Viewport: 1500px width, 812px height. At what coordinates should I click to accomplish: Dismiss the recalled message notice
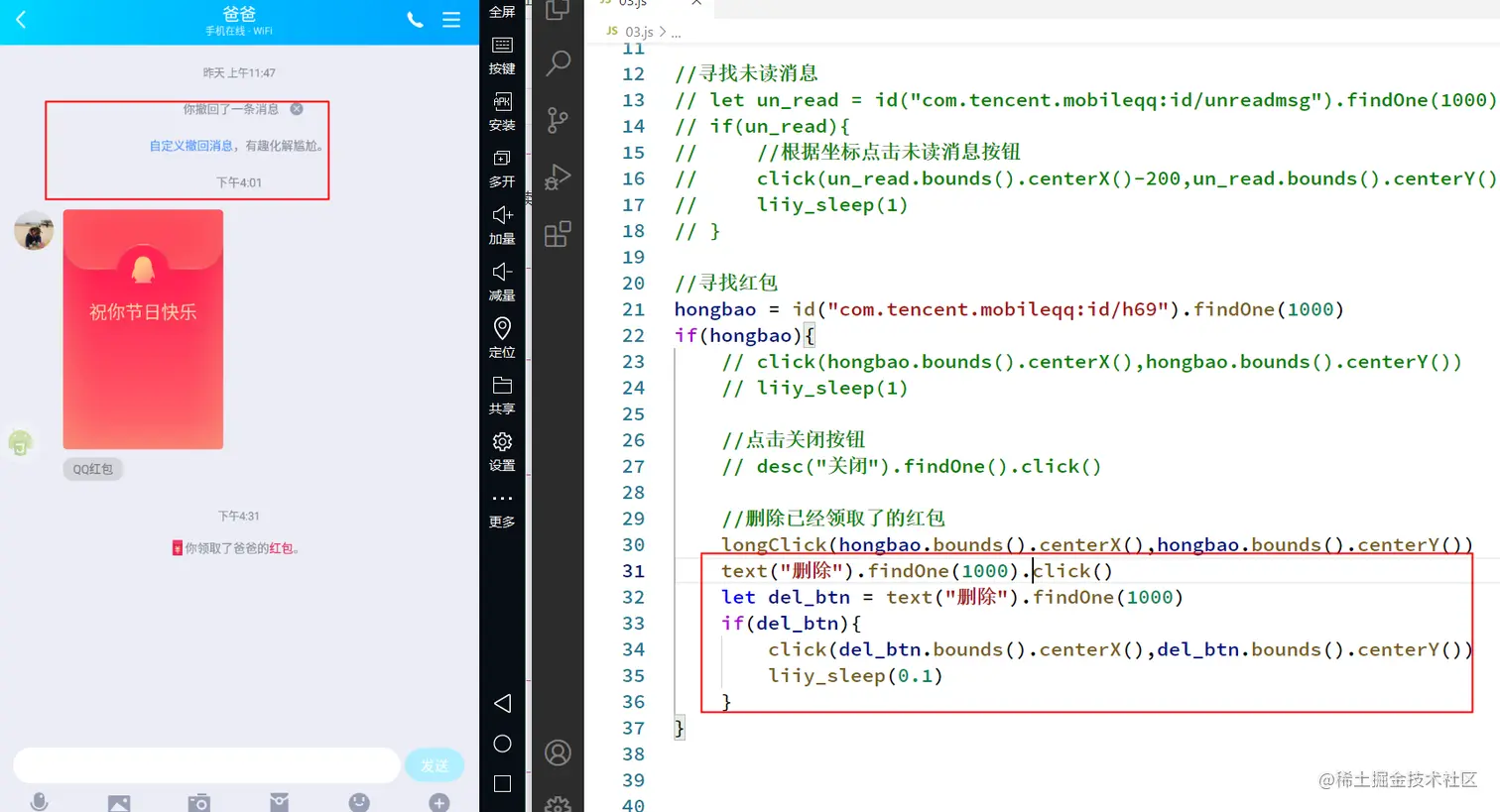[297, 109]
